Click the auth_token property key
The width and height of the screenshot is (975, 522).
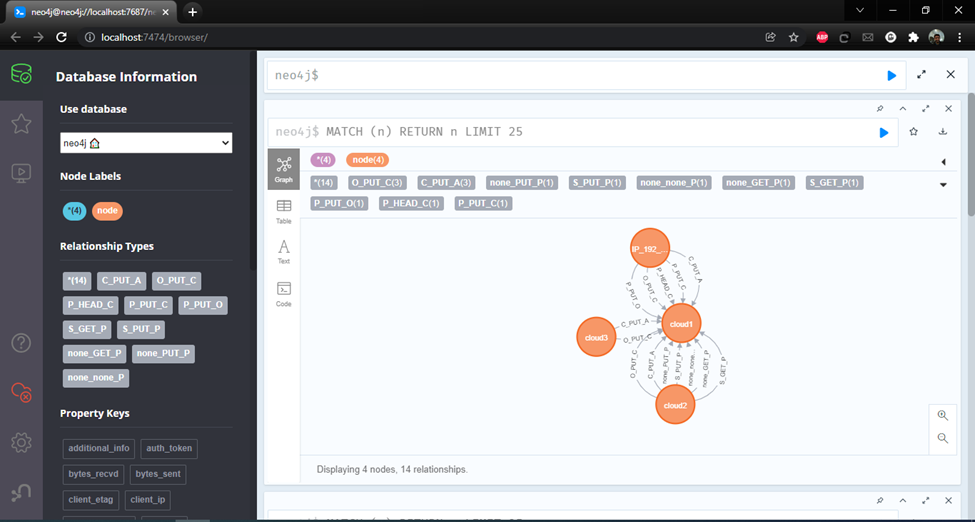click(x=169, y=448)
